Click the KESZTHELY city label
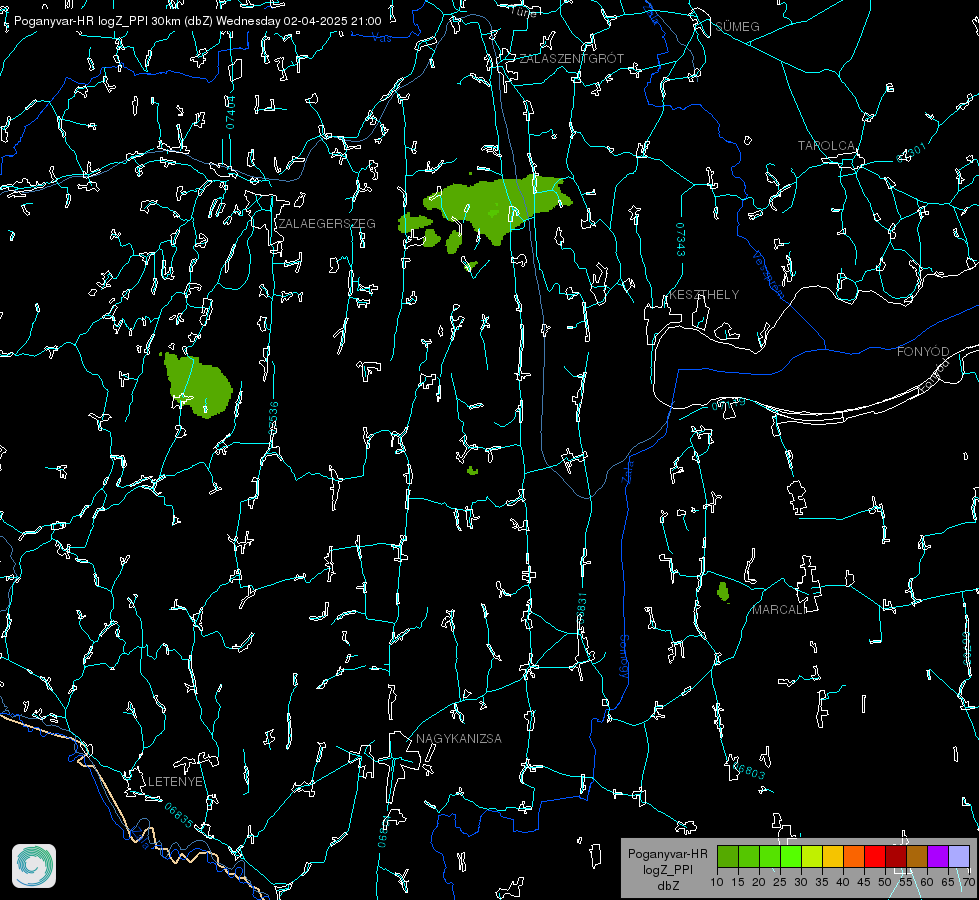 pyautogui.click(x=704, y=294)
